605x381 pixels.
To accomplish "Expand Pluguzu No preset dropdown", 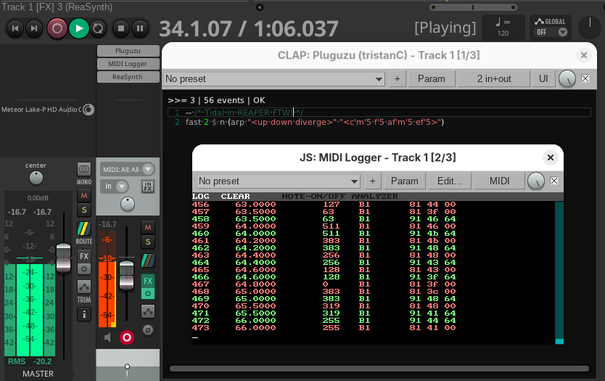I will click(x=274, y=79).
